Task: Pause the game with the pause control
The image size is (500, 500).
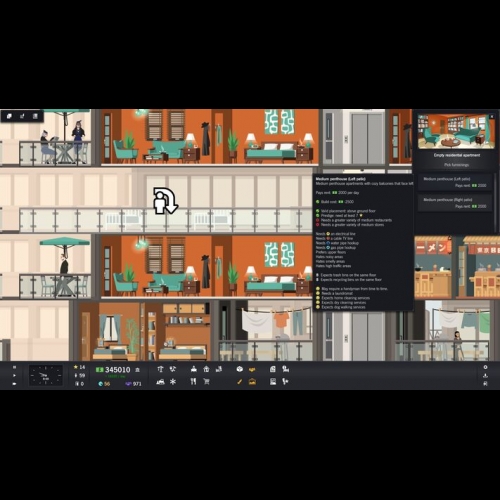Action: (14, 367)
